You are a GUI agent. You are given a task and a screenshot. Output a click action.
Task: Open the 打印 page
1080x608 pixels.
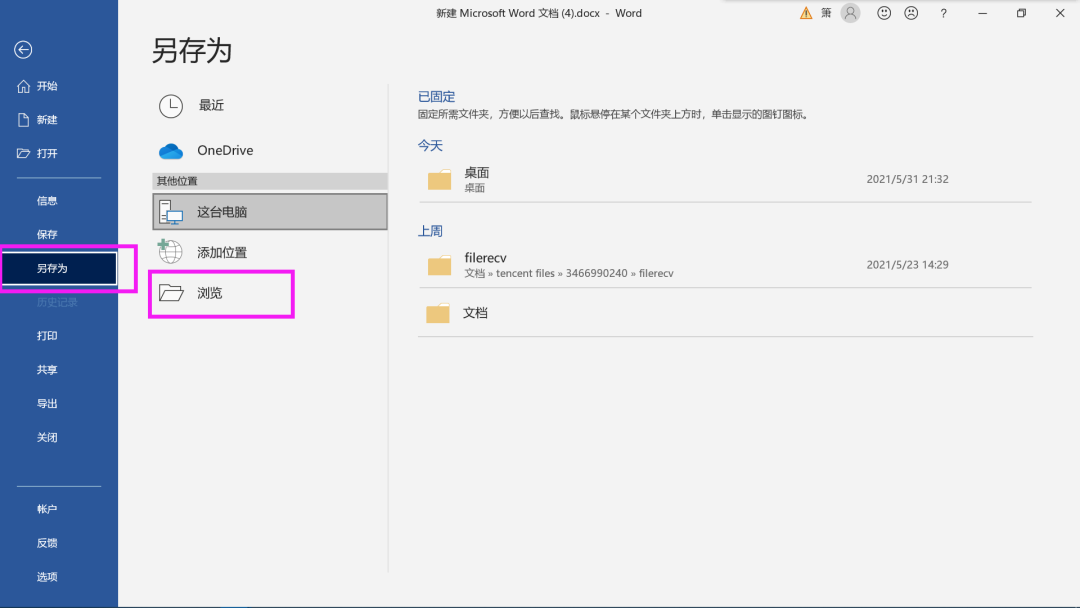pyautogui.click(x=47, y=336)
